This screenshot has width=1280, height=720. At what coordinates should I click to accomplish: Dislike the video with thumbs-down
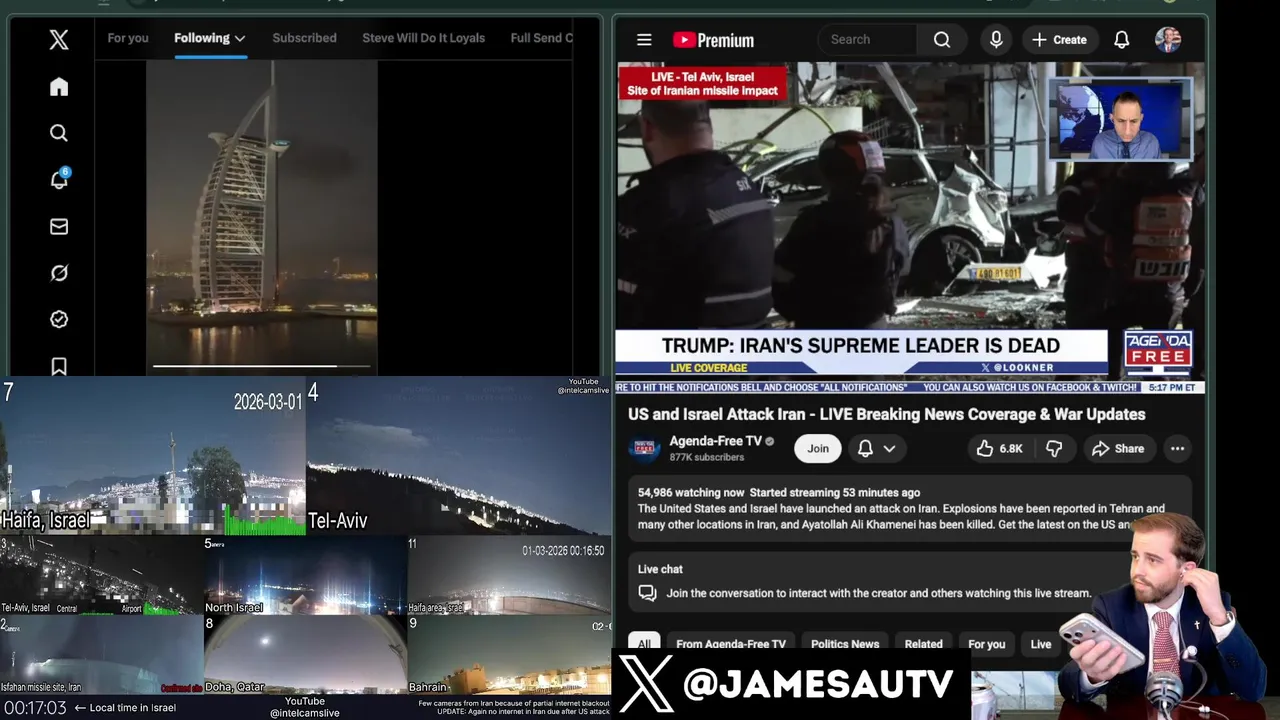1054,449
